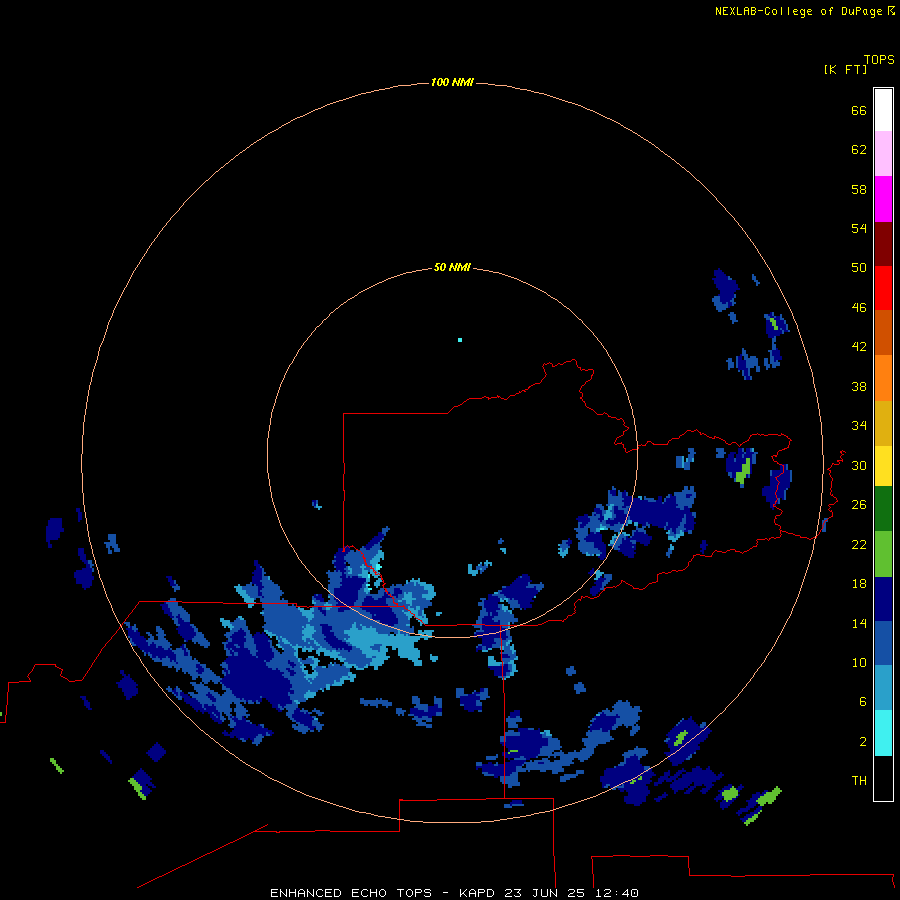Screen dimensions: 900x900
Task: Click the legend value 6
Action: click(863, 702)
